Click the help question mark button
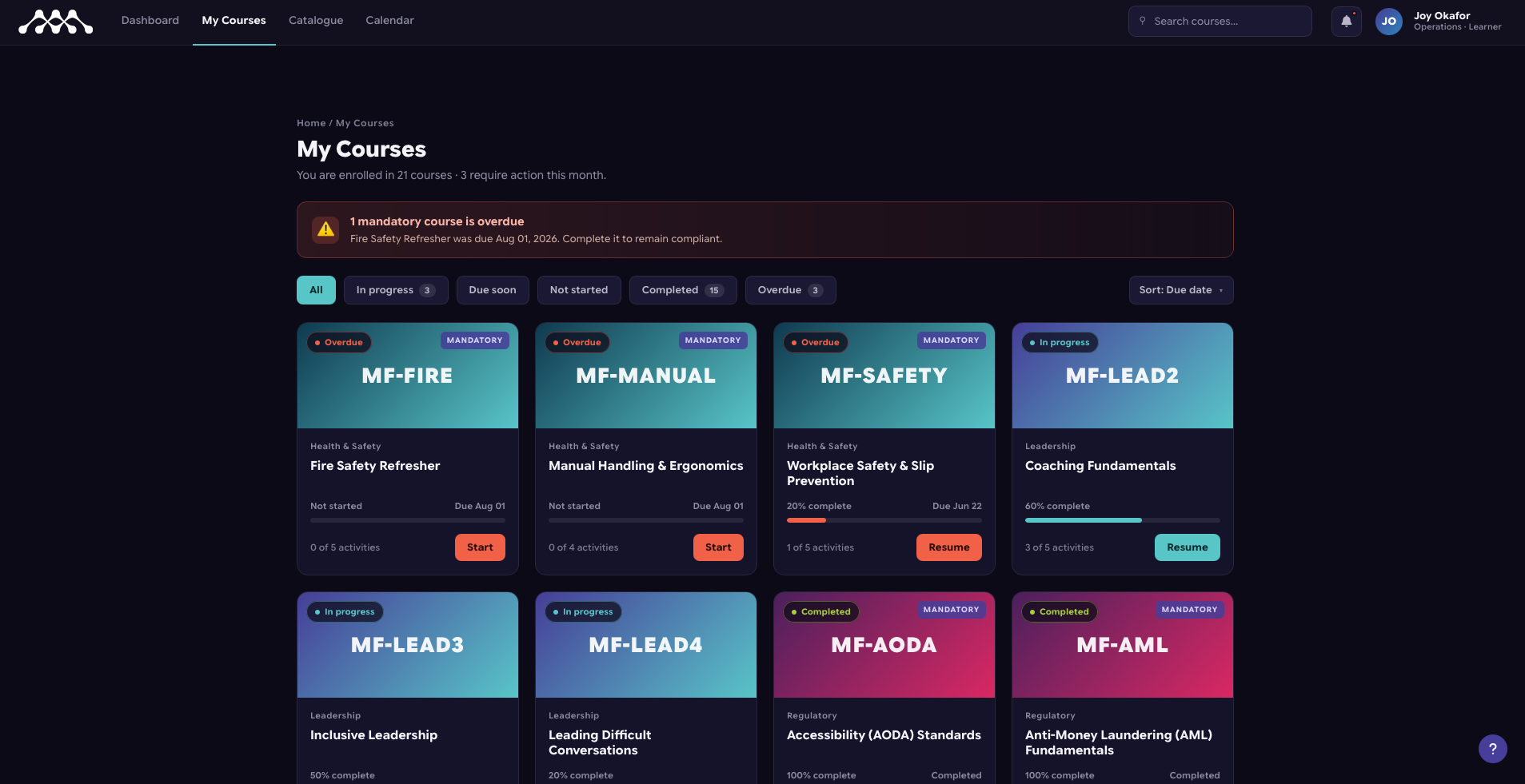 [x=1492, y=749]
